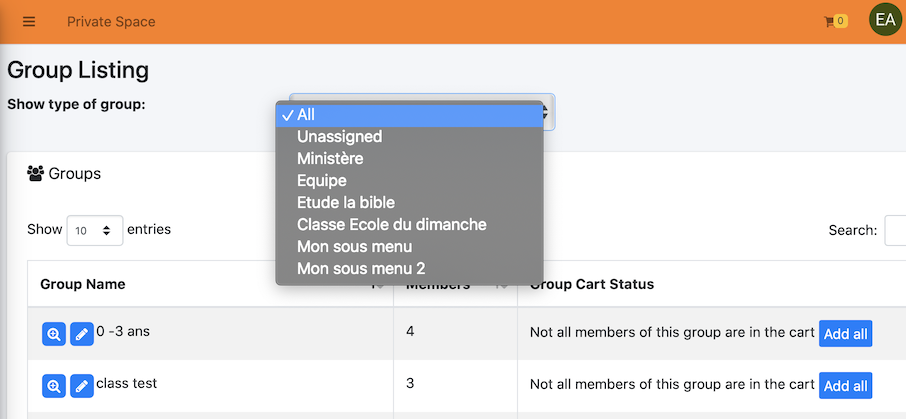Open the show entries count dropdown

(95, 230)
